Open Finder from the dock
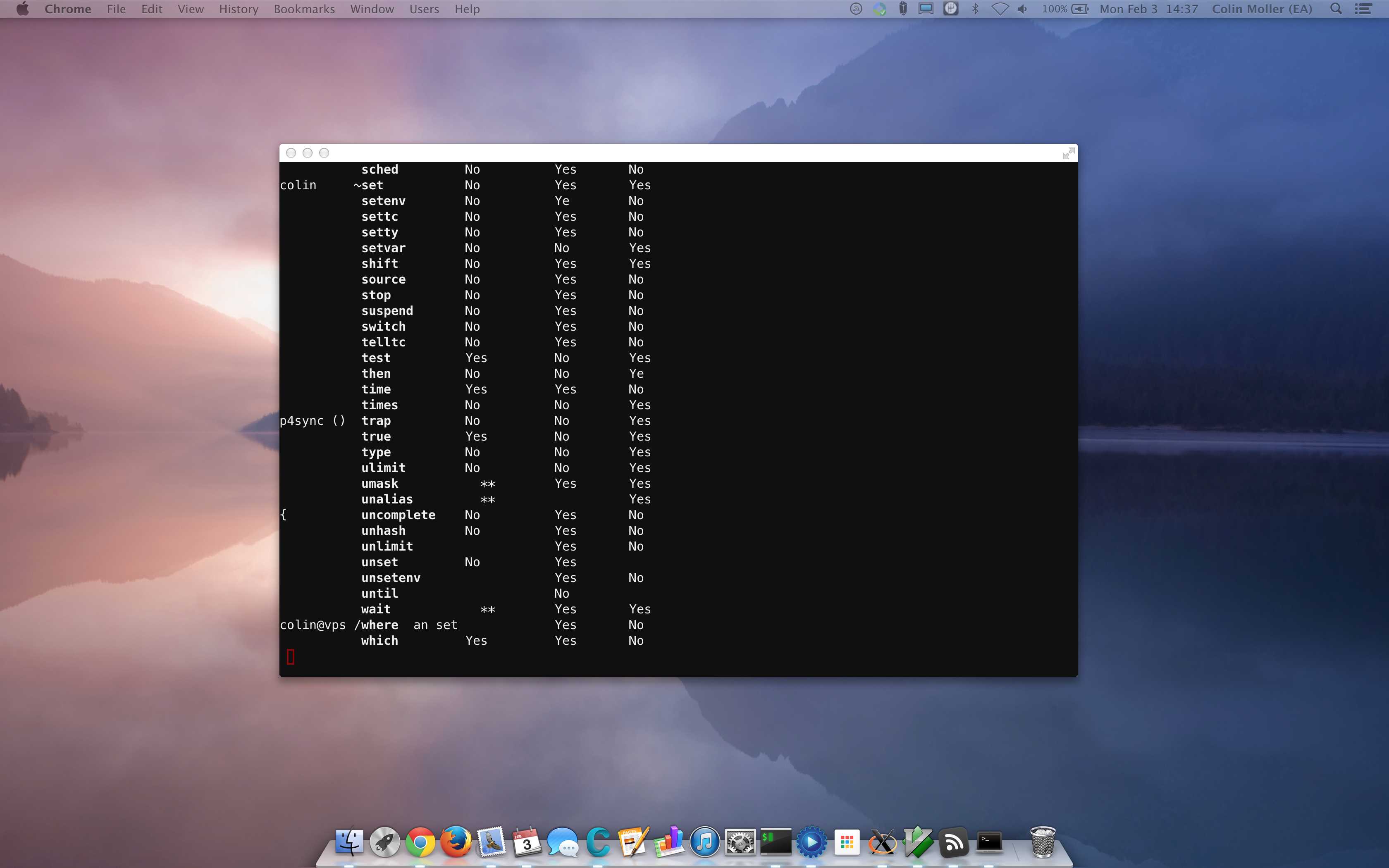The image size is (1389, 868). point(350,842)
